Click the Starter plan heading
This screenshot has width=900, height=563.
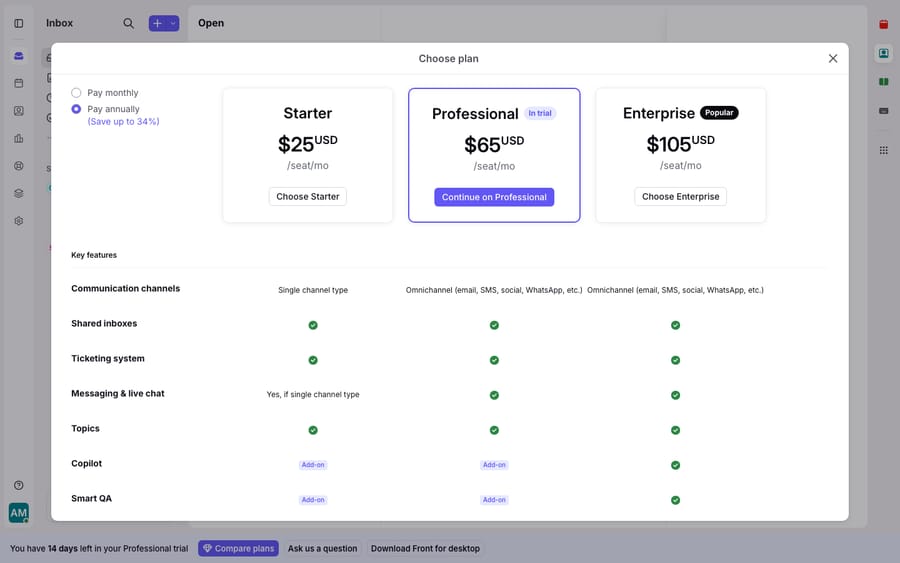click(x=308, y=113)
